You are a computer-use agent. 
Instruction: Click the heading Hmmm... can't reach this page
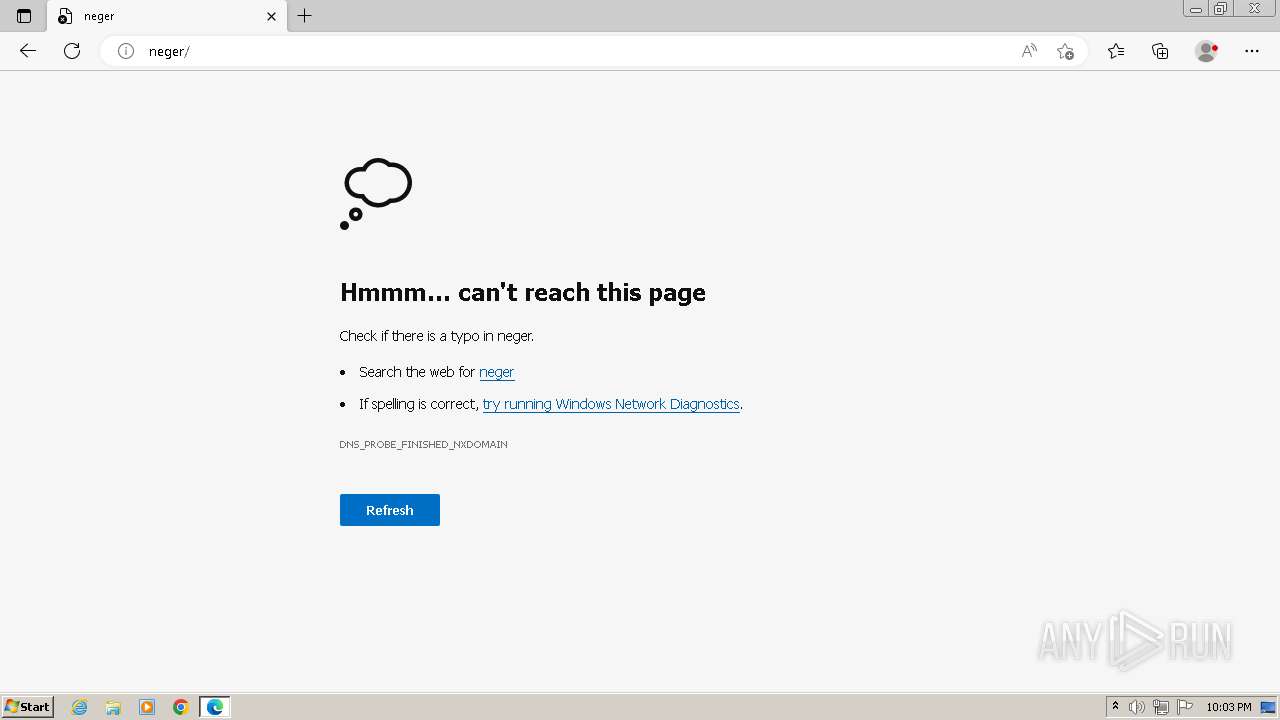pyautogui.click(x=523, y=292)
